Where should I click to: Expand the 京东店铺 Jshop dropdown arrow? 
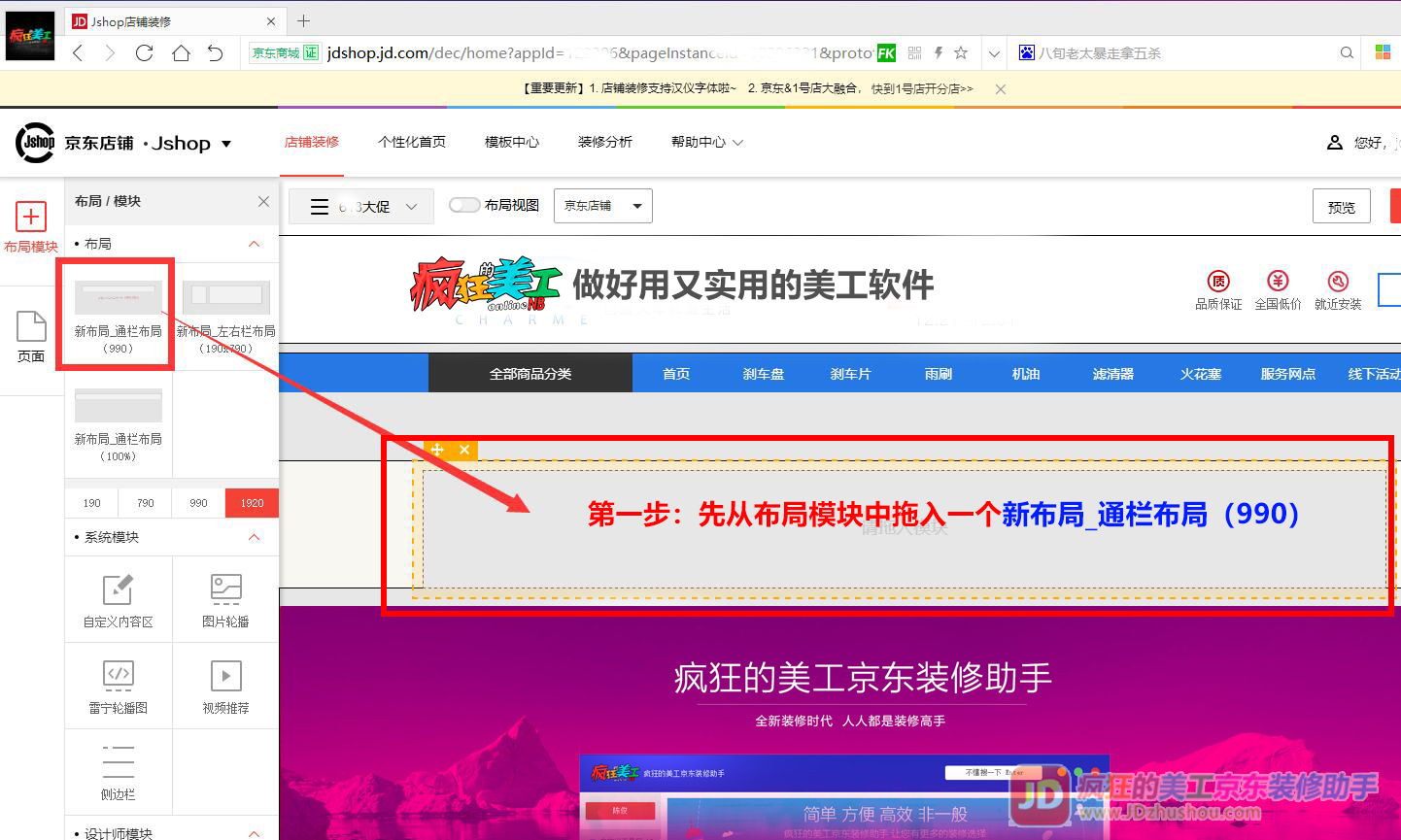(226, 144)
